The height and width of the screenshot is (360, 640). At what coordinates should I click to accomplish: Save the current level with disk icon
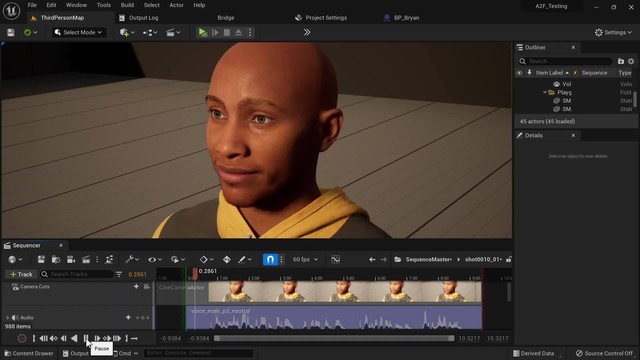[x=11, y=32]
